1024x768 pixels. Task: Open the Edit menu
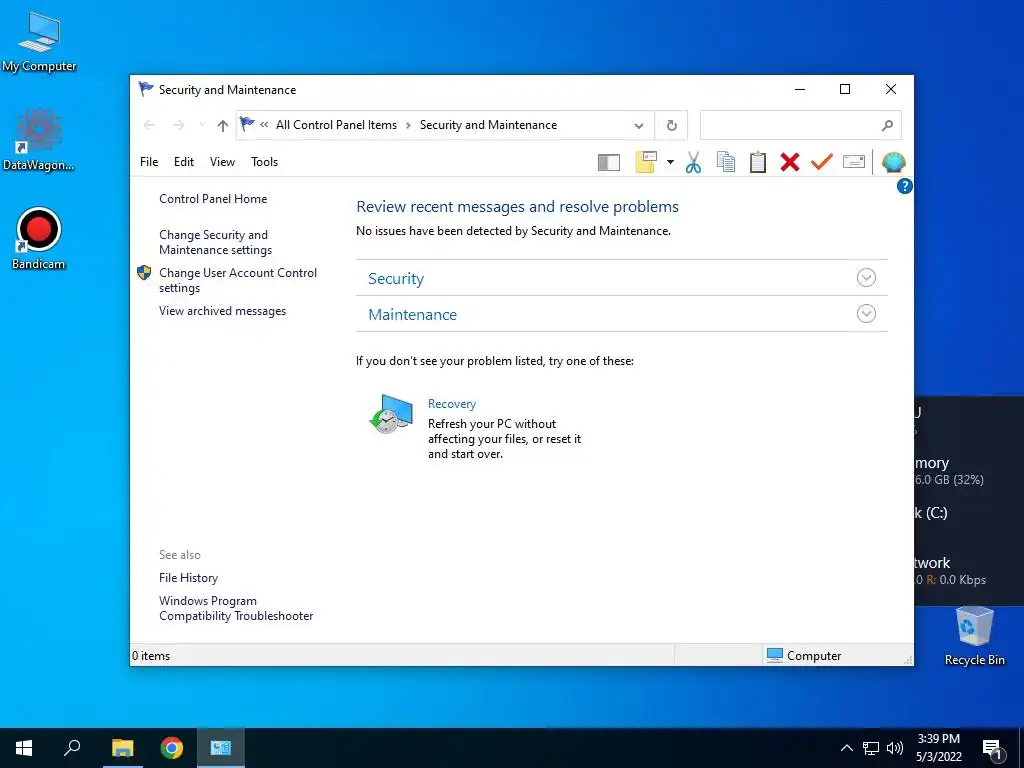[184, 162]
